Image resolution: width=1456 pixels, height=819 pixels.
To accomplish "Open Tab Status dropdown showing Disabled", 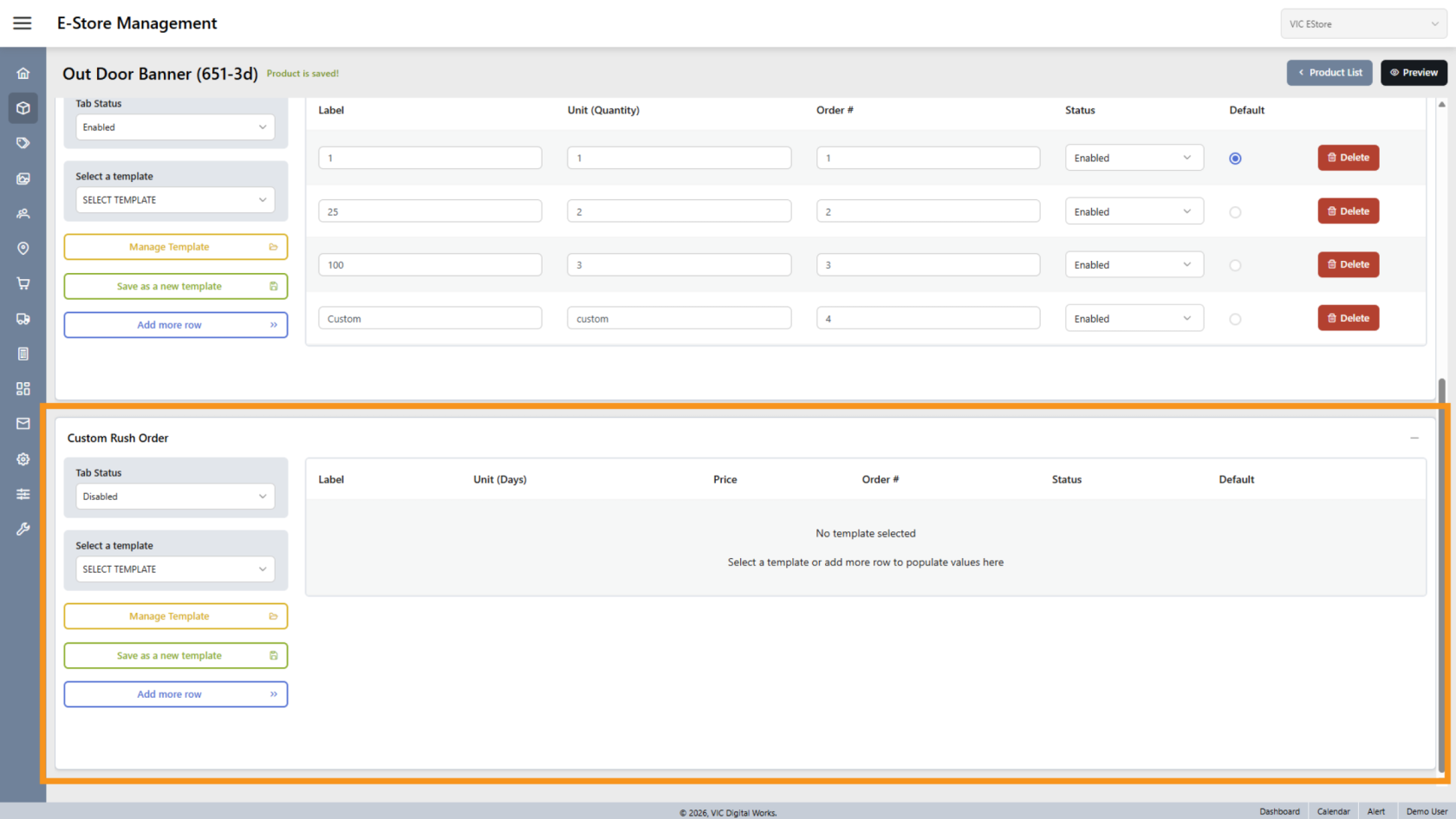I will click(175, 497).
